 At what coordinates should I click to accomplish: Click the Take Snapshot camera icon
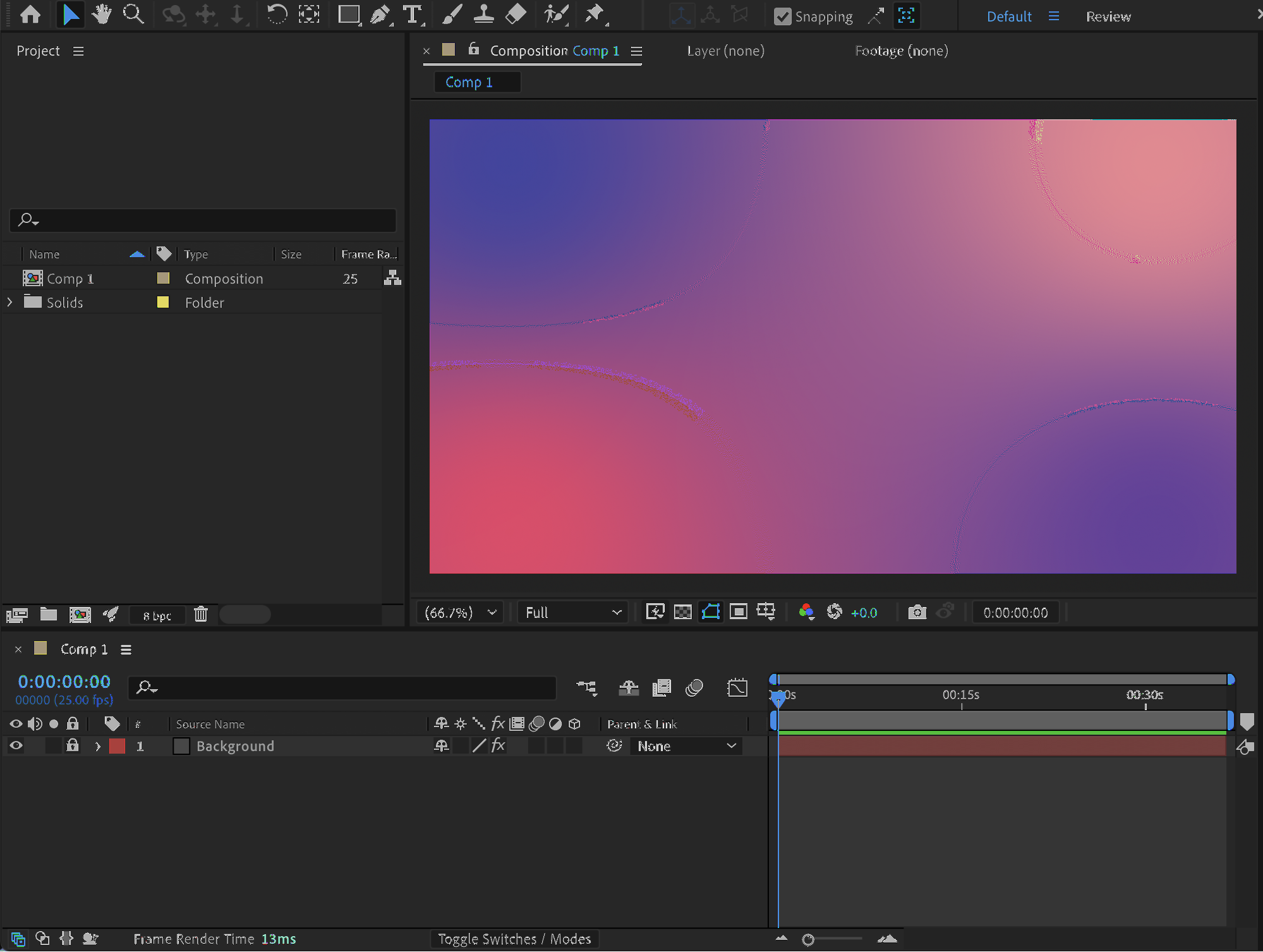917,612
